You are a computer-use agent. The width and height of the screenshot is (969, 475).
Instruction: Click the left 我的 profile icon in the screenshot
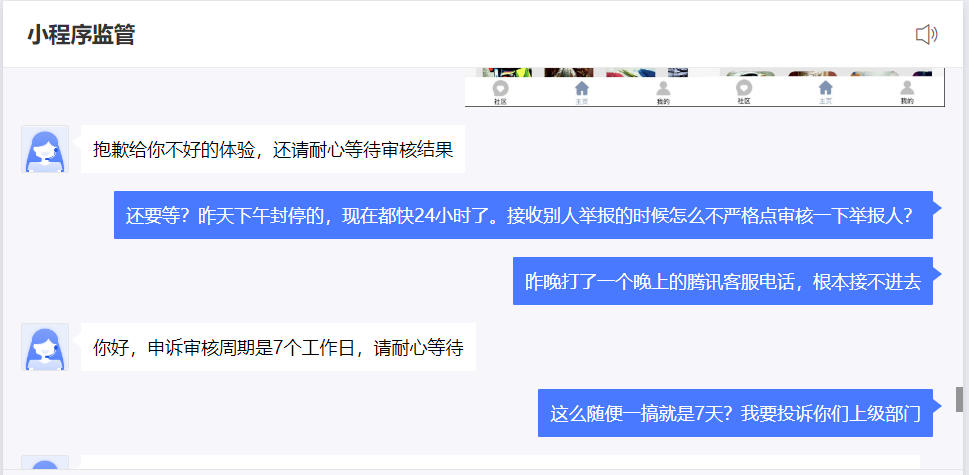pyautogui.click(x=663, y=92)
